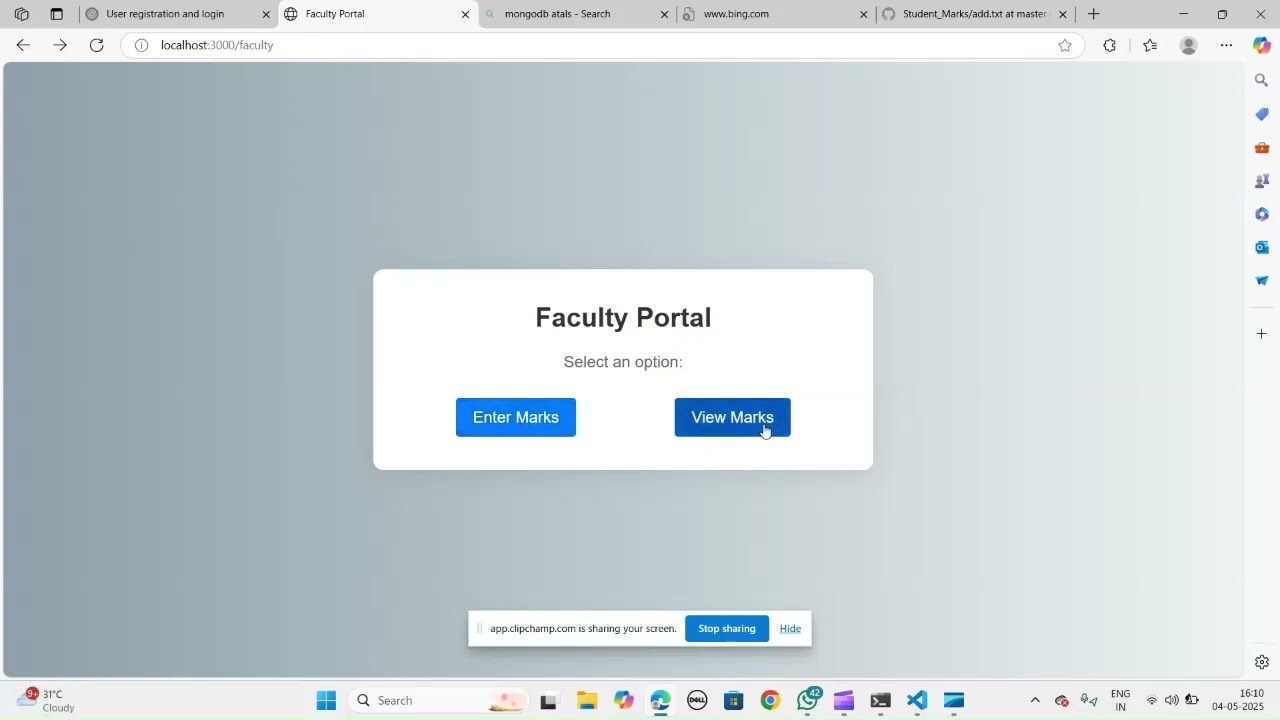Image resolution: width=1280 pixels, height=720 pixels.
Task: Open Microsoft 365 sidebar icon
Action: pyautogui.click(x=1262, y=214)
